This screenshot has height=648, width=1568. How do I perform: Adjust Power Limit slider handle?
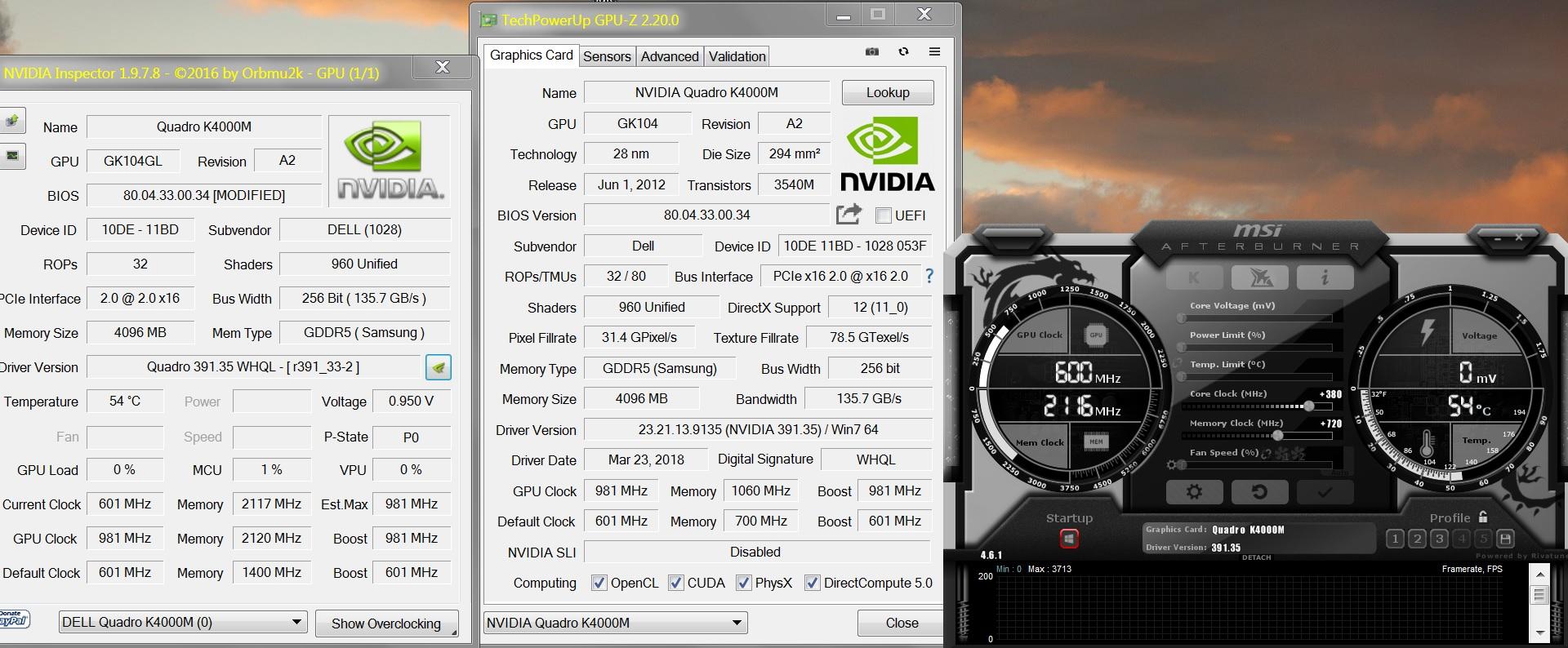[1182, 347]
